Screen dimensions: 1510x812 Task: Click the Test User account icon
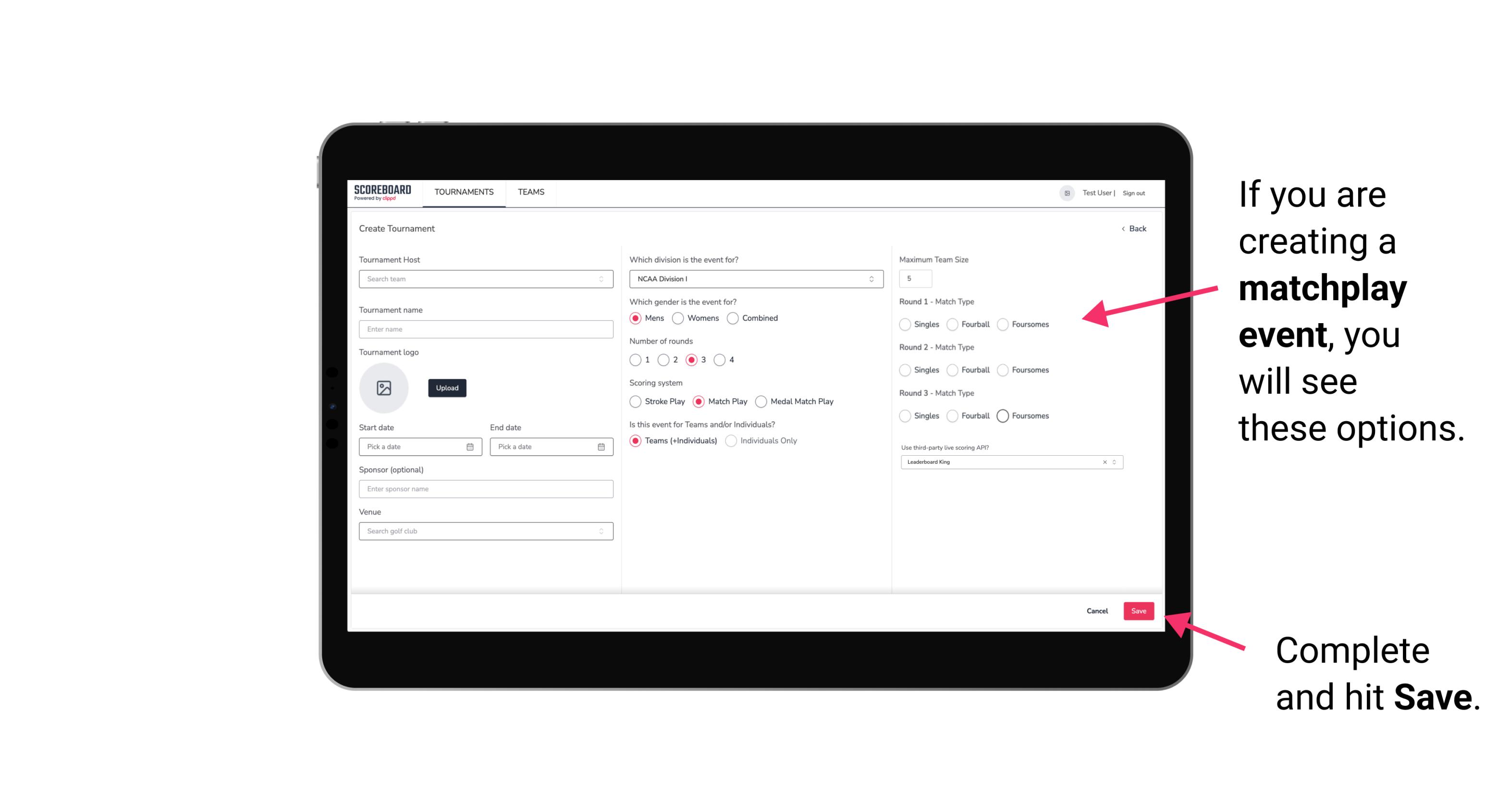coord(1063,192)
